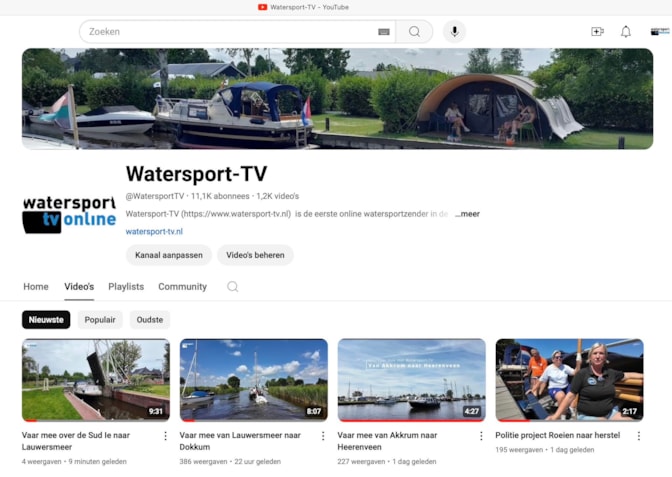Screen dimensions: 672x477
Task: Click the create video icon
Action: [597, 32]
